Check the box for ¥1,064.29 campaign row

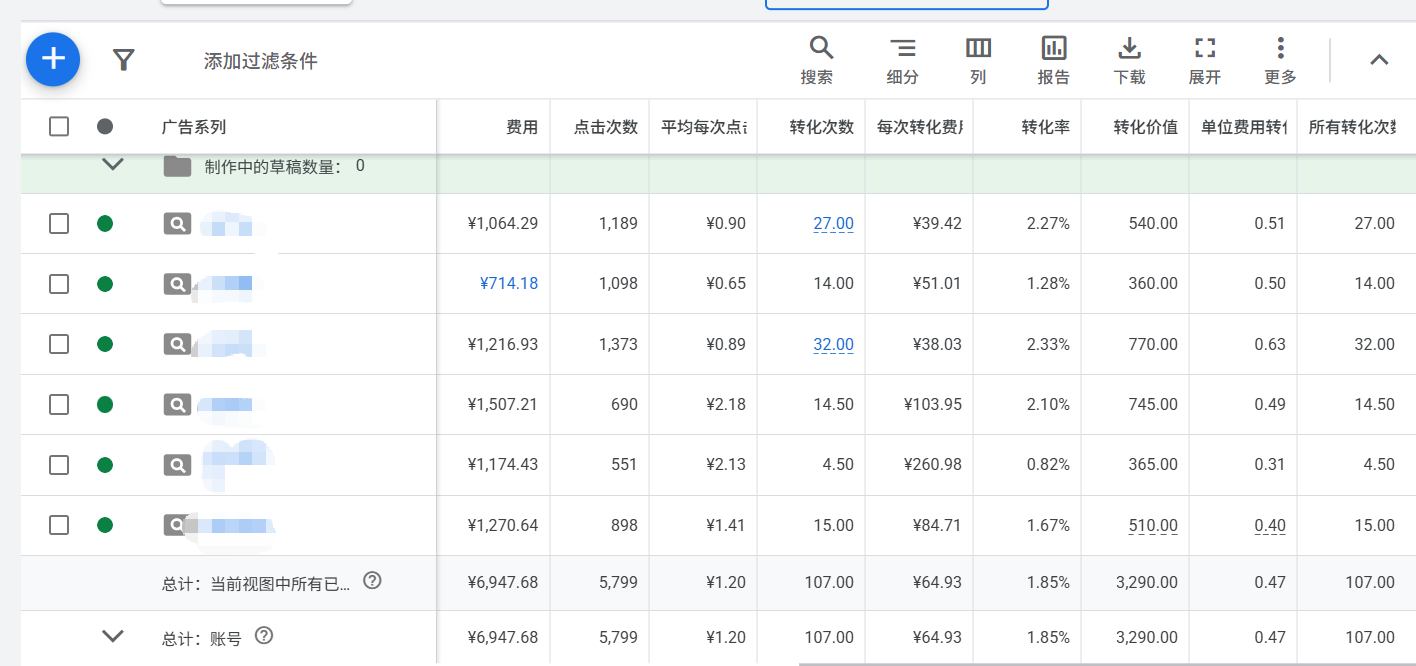[x=59, y=223]
